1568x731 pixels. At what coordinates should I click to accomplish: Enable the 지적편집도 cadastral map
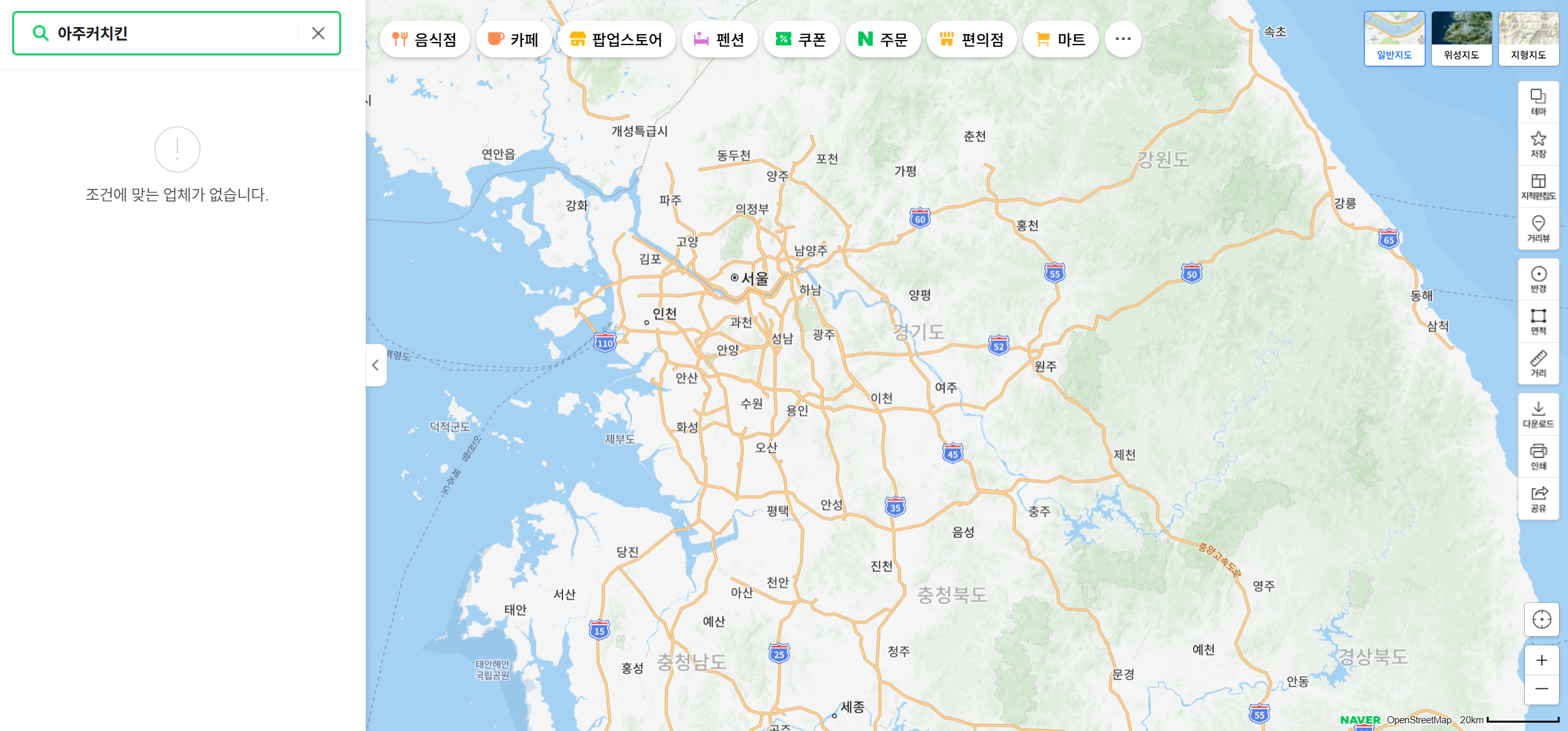pyautogui.click(x=1538, y=186)
